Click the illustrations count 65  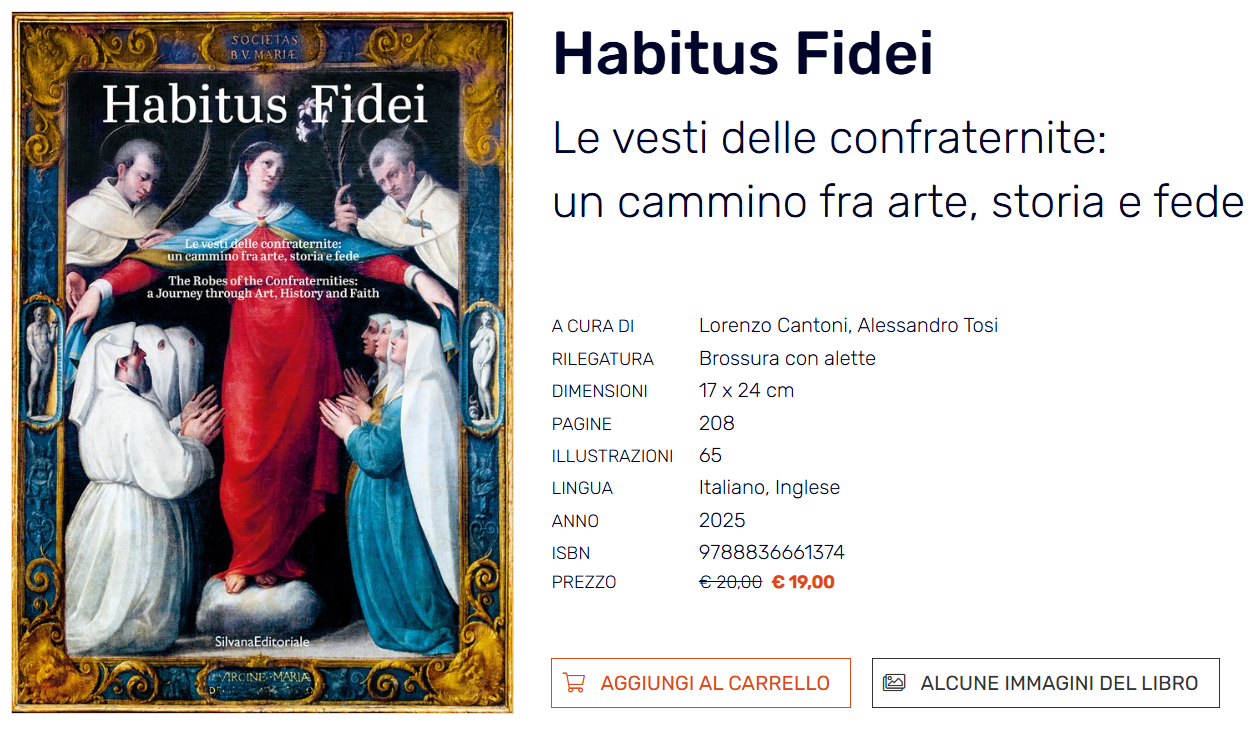tap(710, 456)
